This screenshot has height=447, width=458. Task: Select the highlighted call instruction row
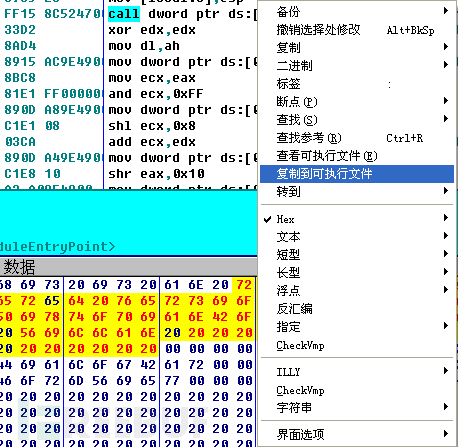(129, 14)
